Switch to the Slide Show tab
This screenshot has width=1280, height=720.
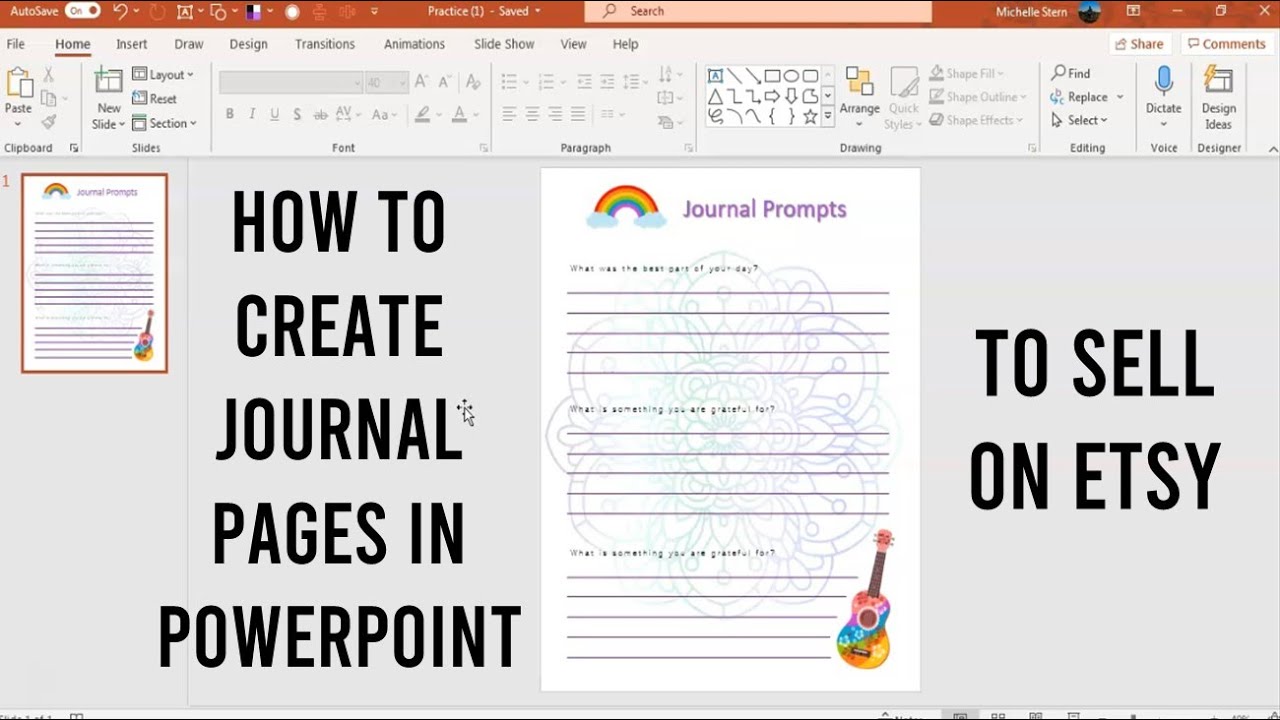coord(504,44)
